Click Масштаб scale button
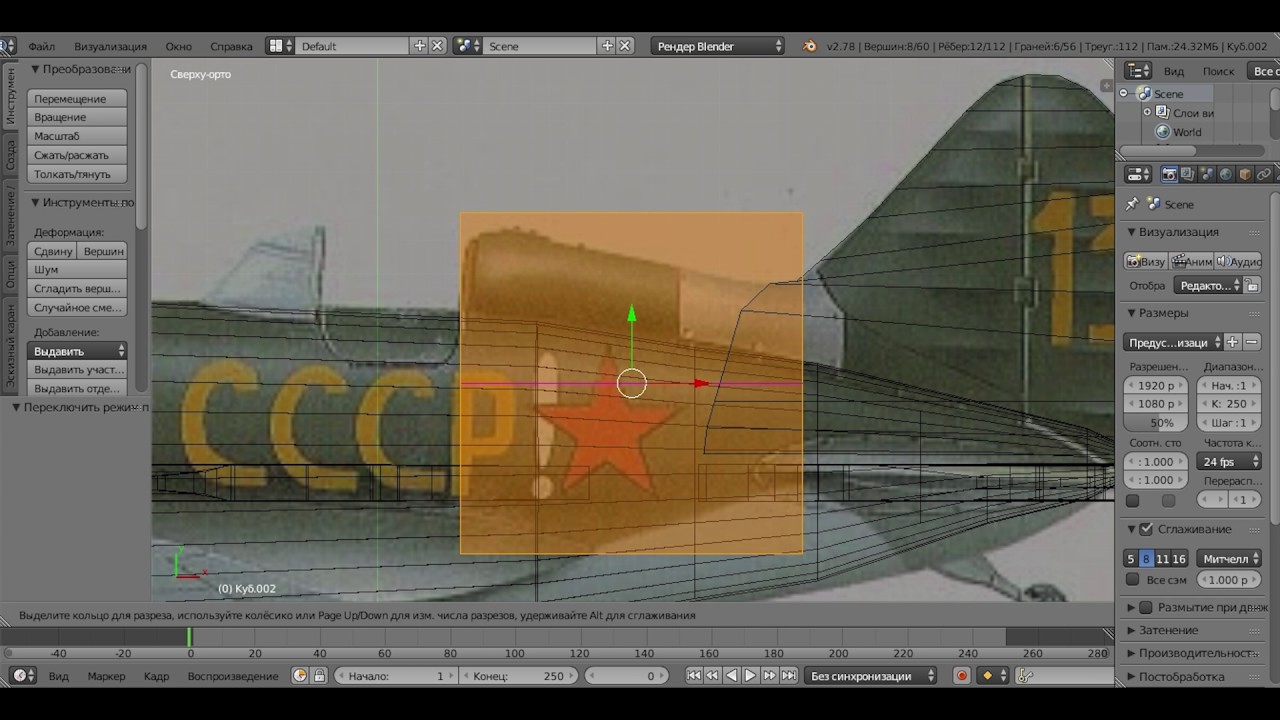The image size is (1280, 720). [x=78, y=136]
